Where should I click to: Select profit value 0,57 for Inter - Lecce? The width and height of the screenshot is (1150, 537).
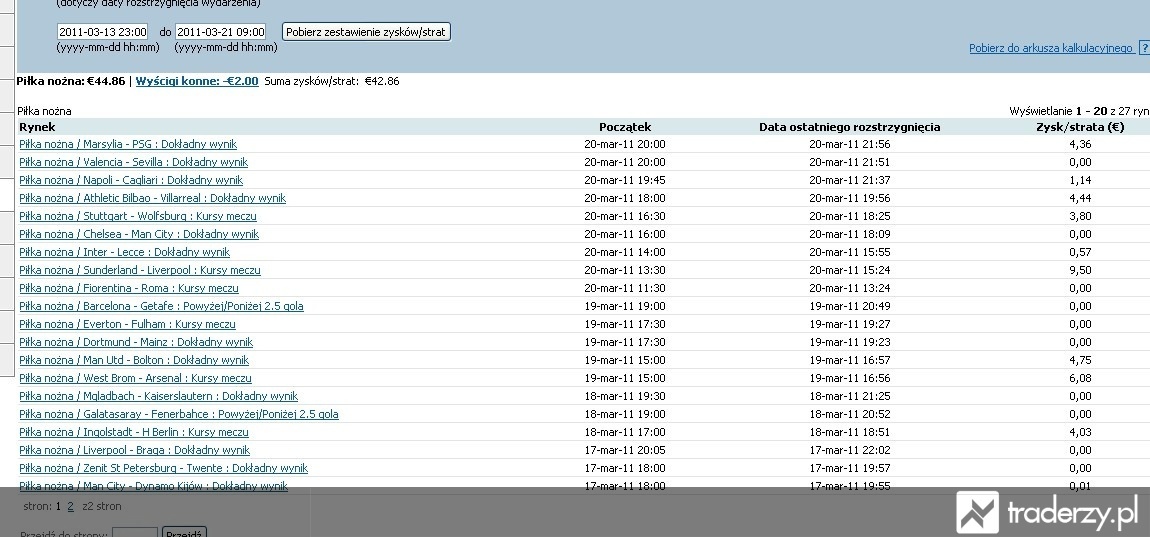click(x=1080, y=252)
